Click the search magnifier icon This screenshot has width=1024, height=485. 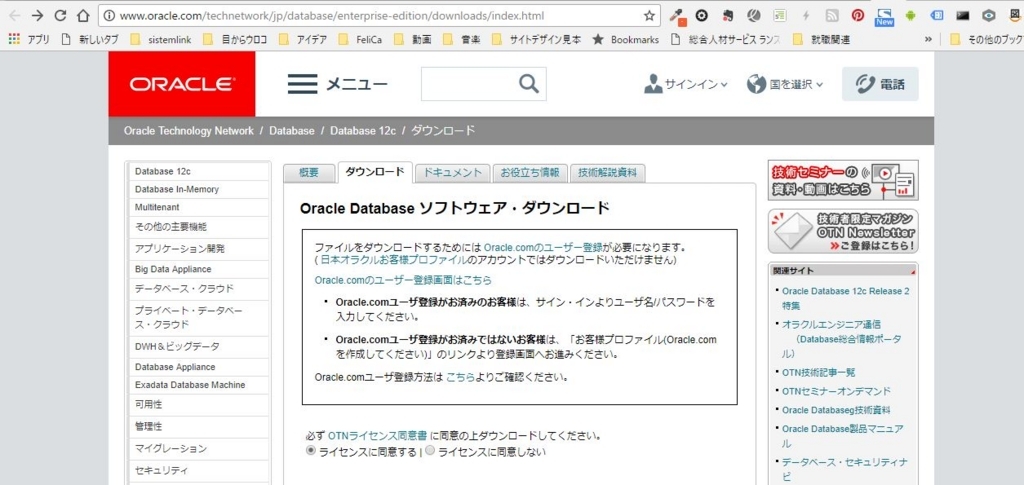point(529,84)
